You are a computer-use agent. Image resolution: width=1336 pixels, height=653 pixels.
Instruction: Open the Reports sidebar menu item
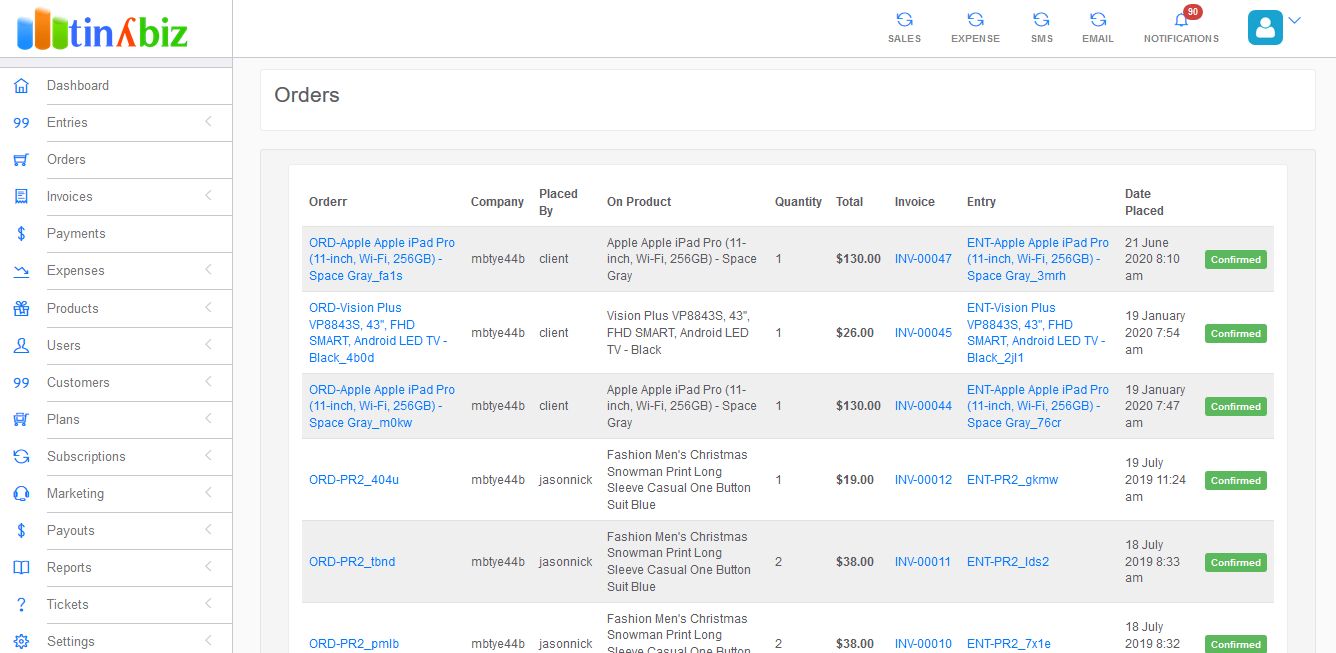pos(69,567)
